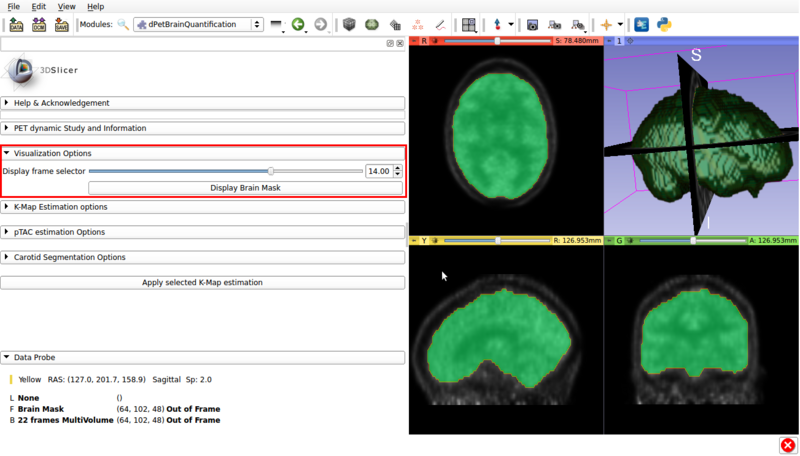Toggle the crosshair tool
Viewport: 800px width, 456px height.
(x=606, y=25)
